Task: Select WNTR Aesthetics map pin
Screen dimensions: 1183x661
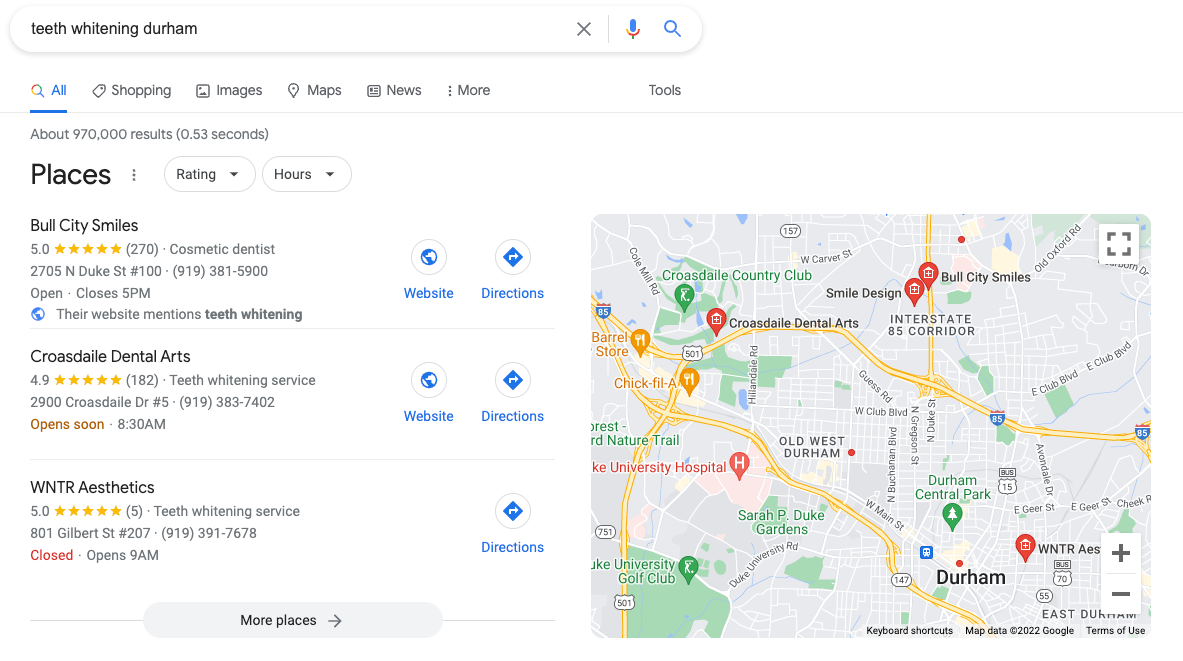Action: (1025, 546)
